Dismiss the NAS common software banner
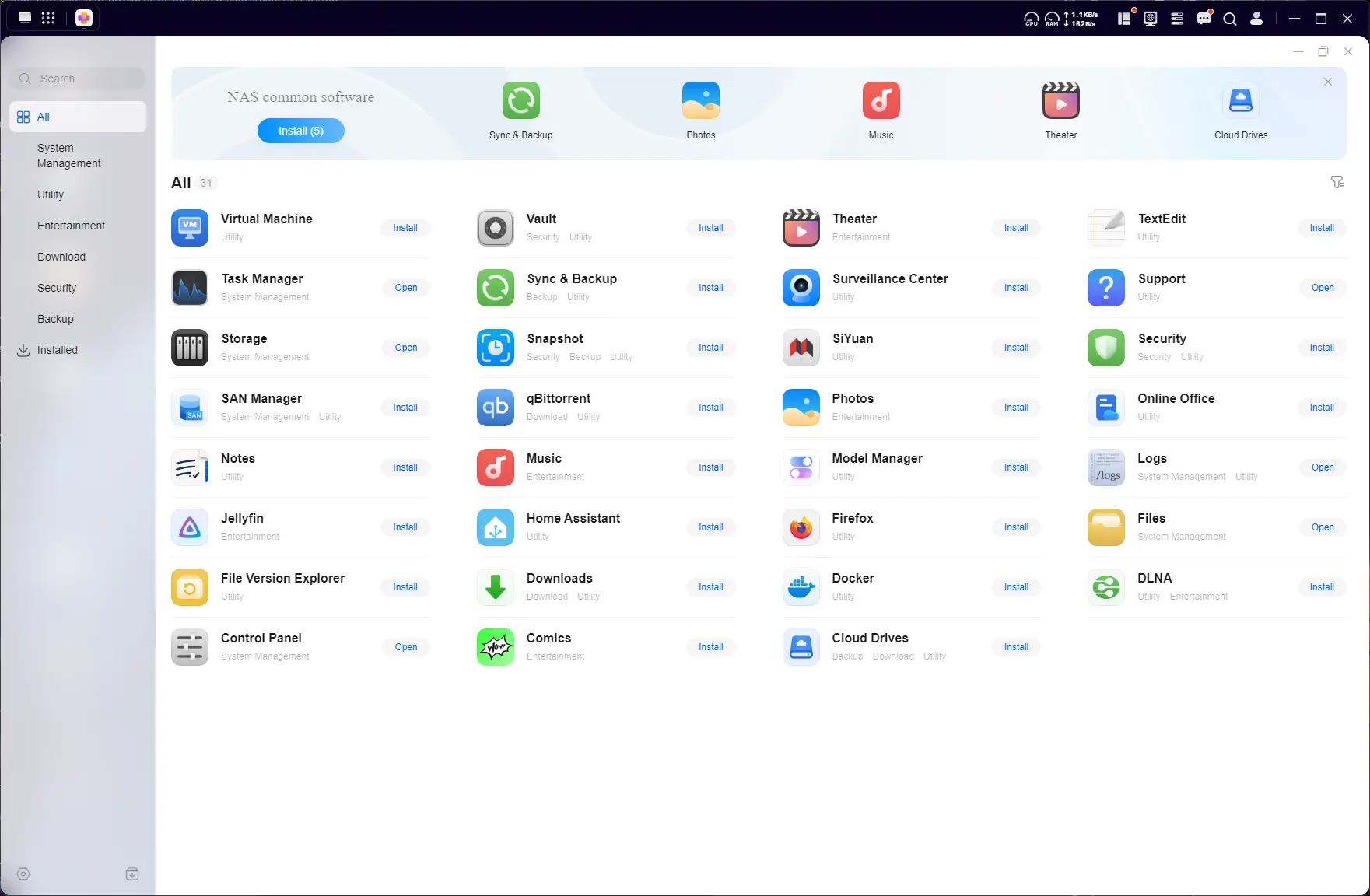 [x=1328, y=82]
